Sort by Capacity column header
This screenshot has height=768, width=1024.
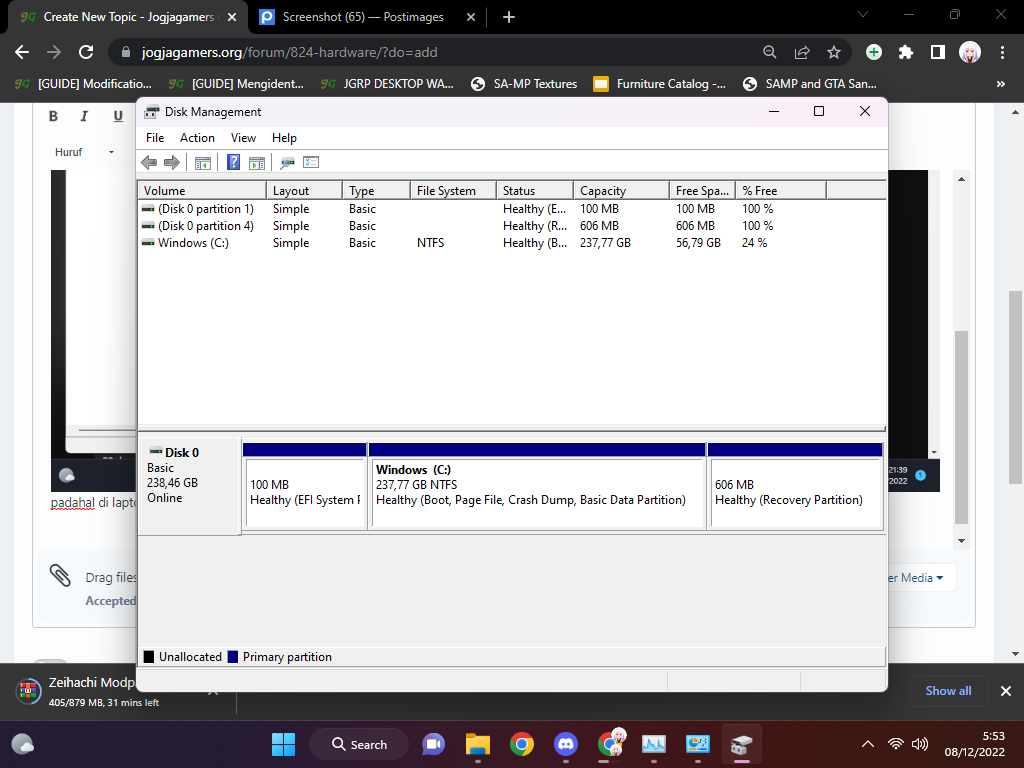tap(621, 191)
